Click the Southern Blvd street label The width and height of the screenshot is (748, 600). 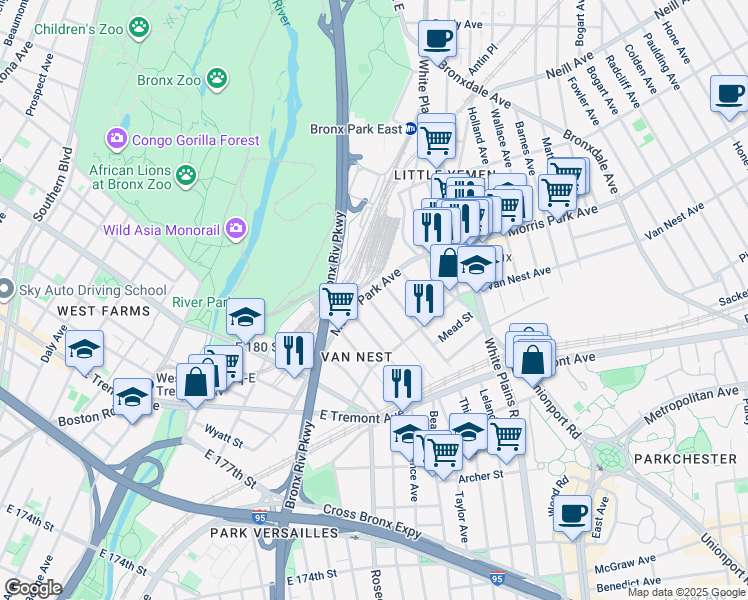pos(52,184)
